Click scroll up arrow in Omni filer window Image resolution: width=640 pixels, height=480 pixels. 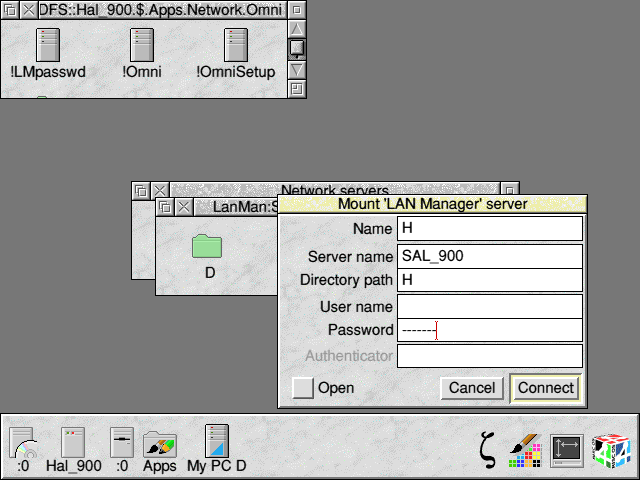tap(297, 29)
